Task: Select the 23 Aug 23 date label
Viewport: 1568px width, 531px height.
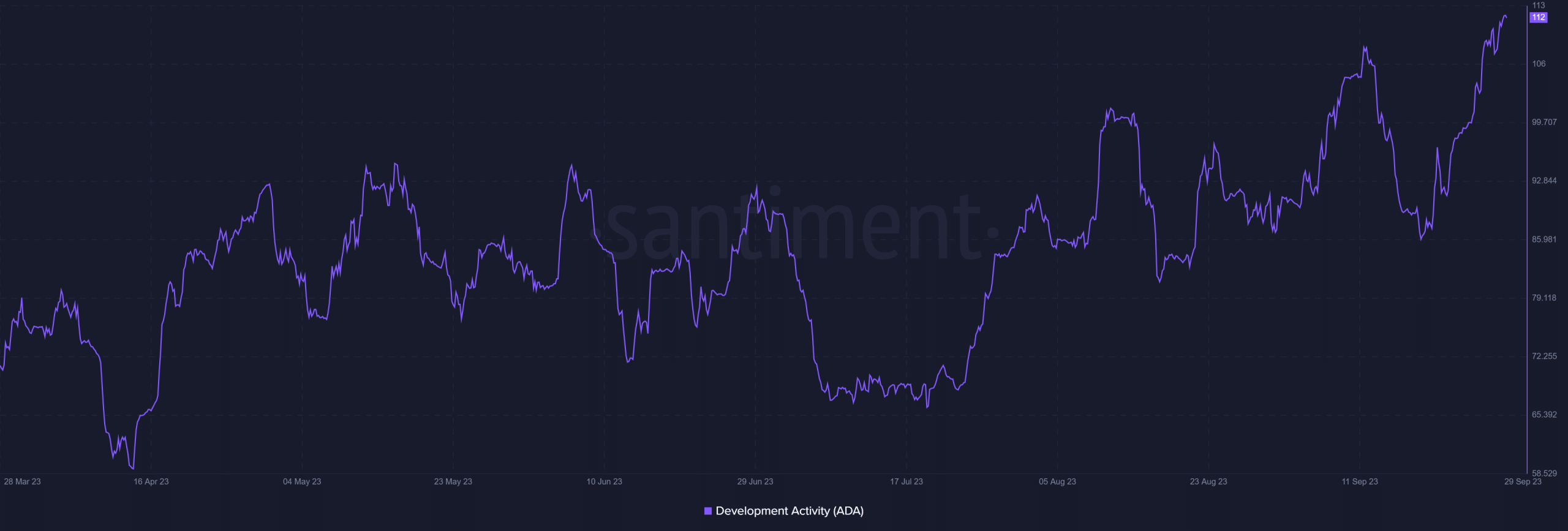Action: point(1208,481)
